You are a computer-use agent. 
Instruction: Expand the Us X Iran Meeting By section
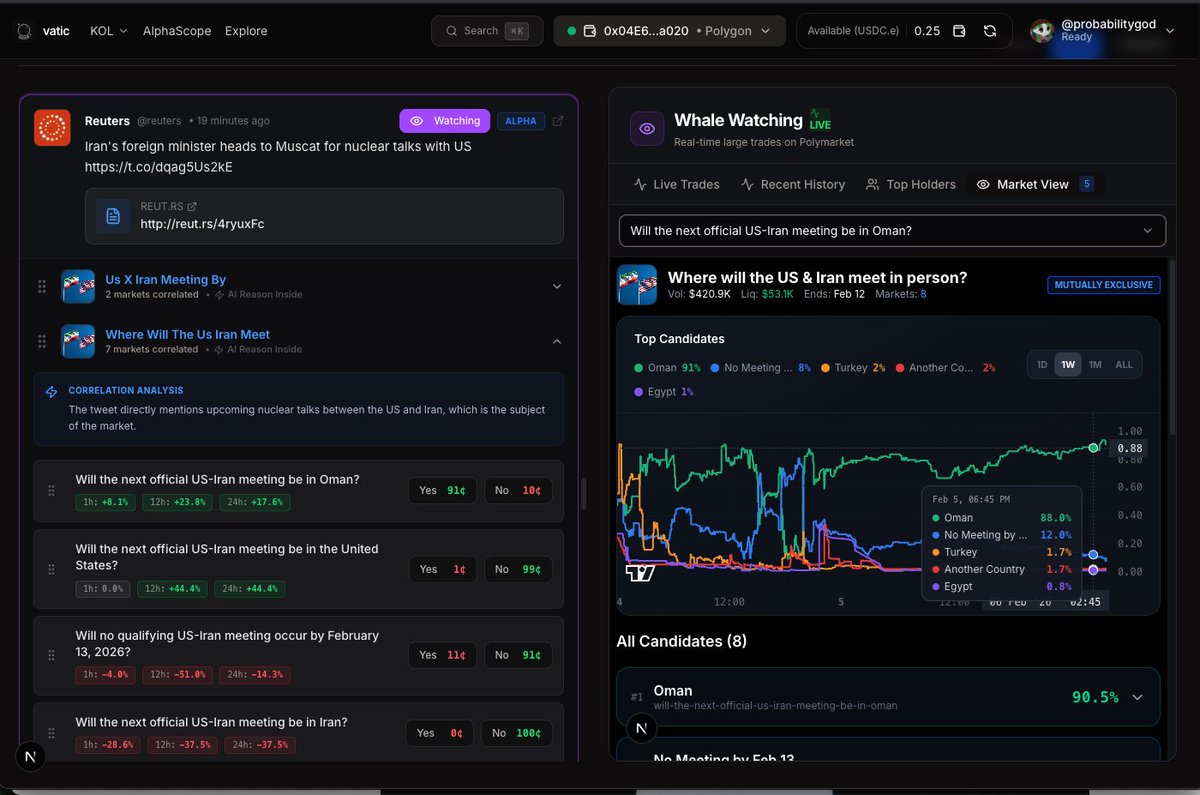[557, 286]
